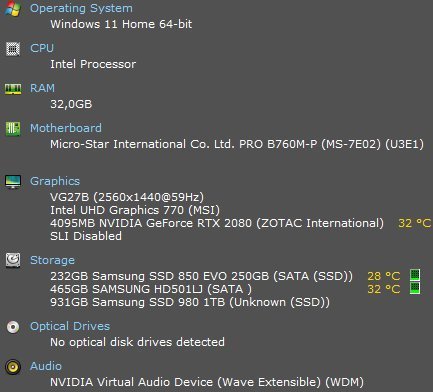
Task: Select the Samsung SSD 980 1TB entry
Action: point(190,302)
